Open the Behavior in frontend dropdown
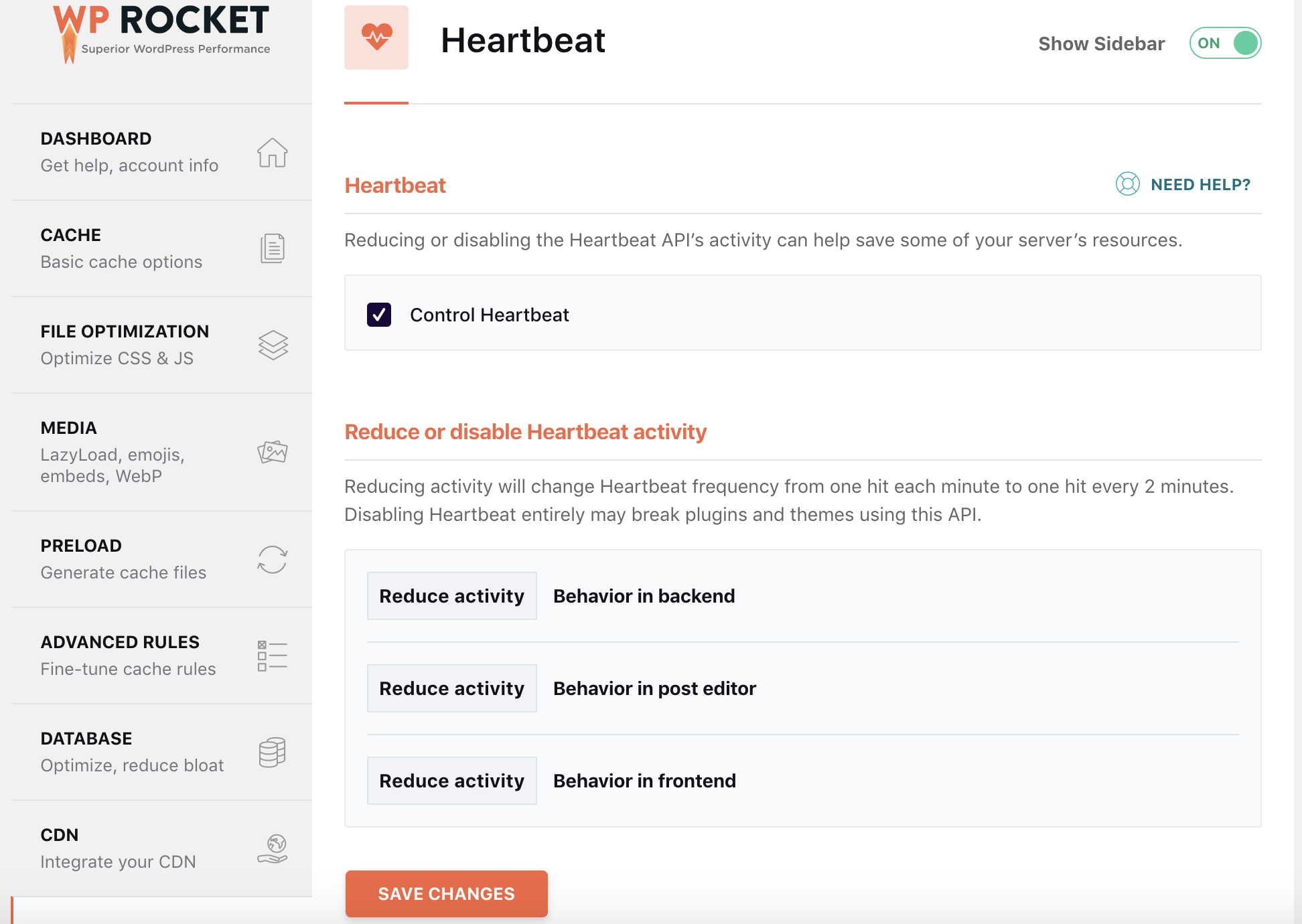The image size is (1302, 924). [x=451, y=781]
